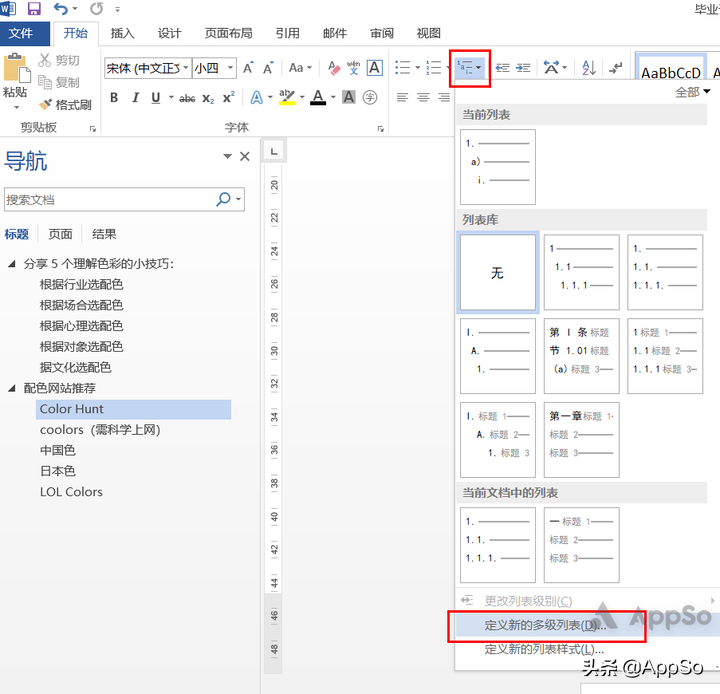
Task: Choose the 1, 1.1, 1.1.1 list style
Action: (582, 273)
